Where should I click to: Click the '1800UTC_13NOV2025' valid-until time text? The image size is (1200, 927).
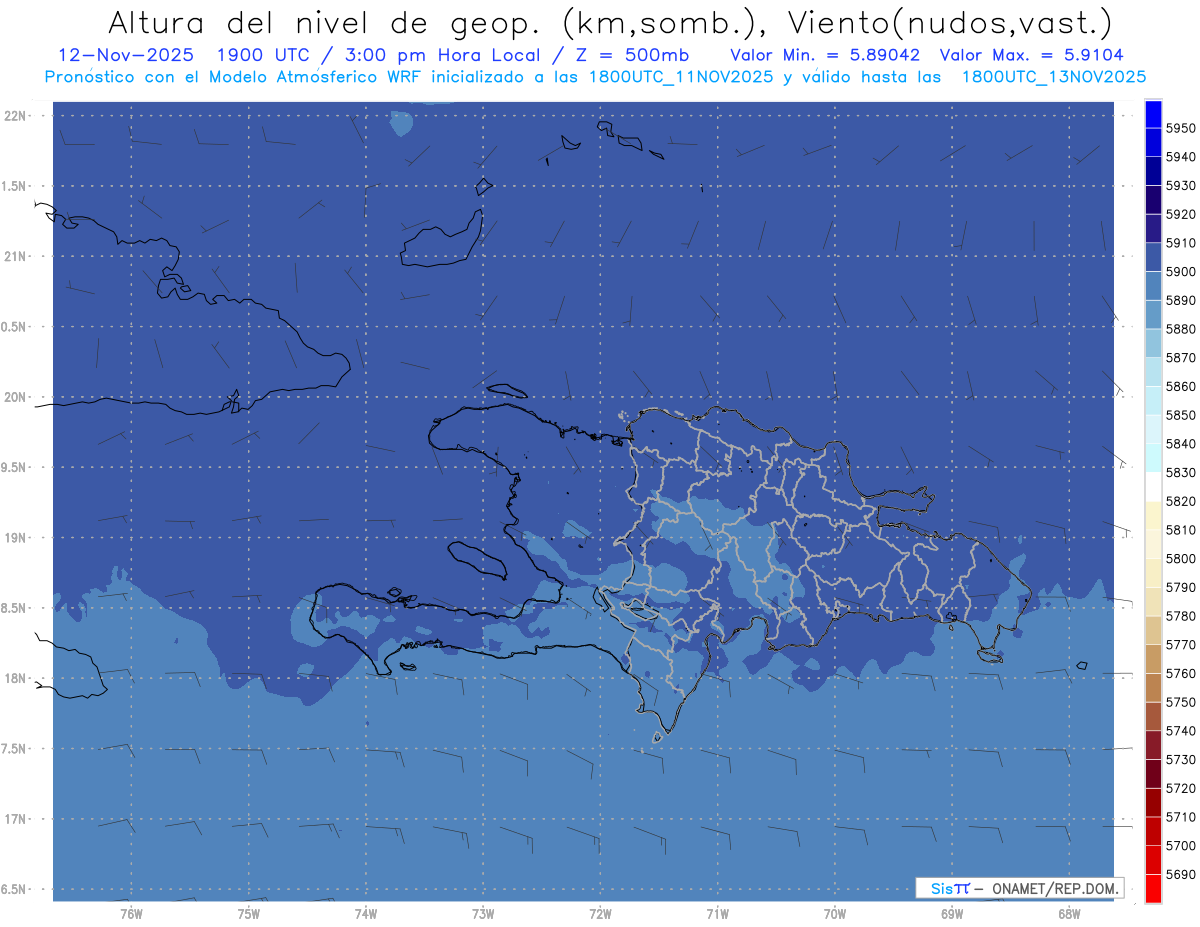click(x=1054, y=77)
